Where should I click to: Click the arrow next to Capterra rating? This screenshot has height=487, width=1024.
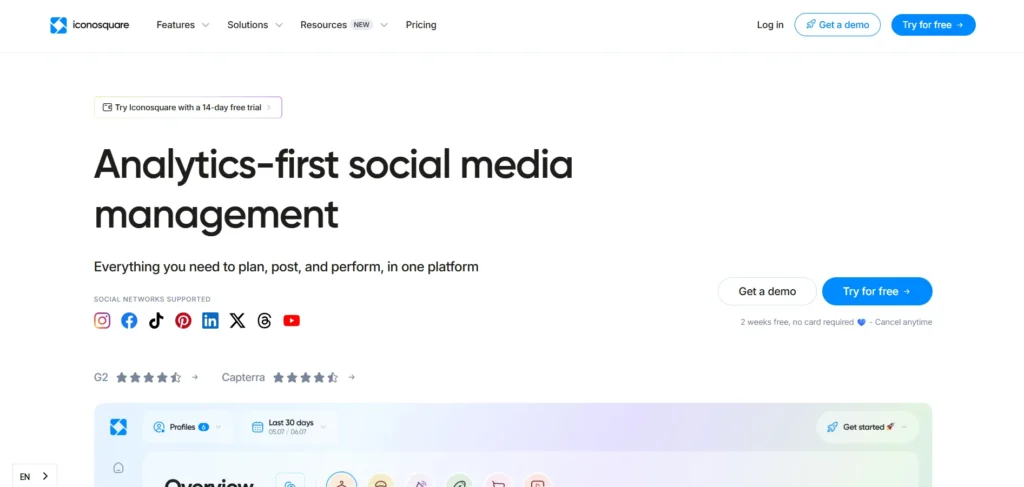(351, 377)
